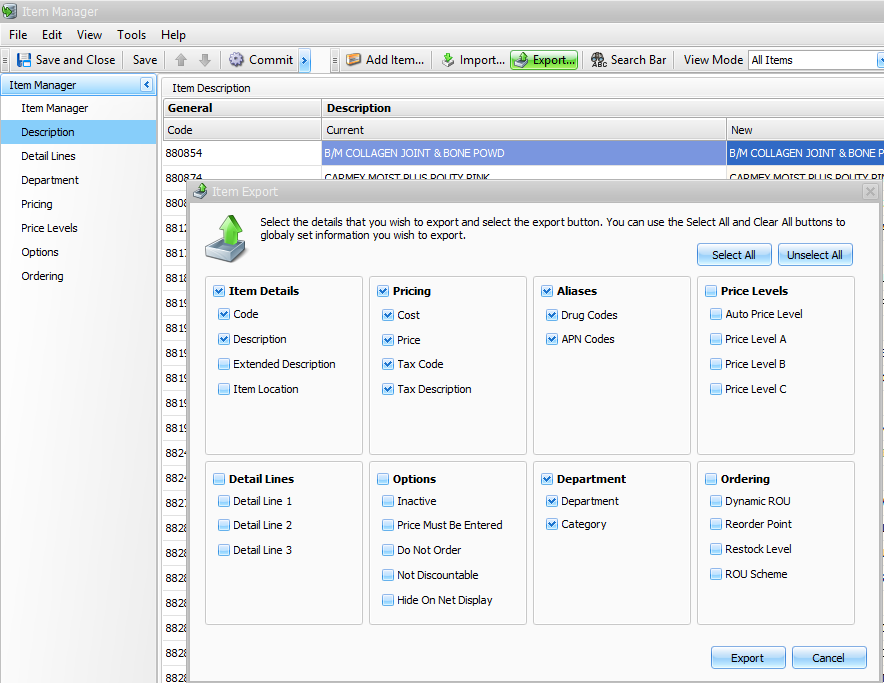The image size is (884, 683).
Task: Open the Search Bar binoculars icon
Action: click(x=599, y=60)
